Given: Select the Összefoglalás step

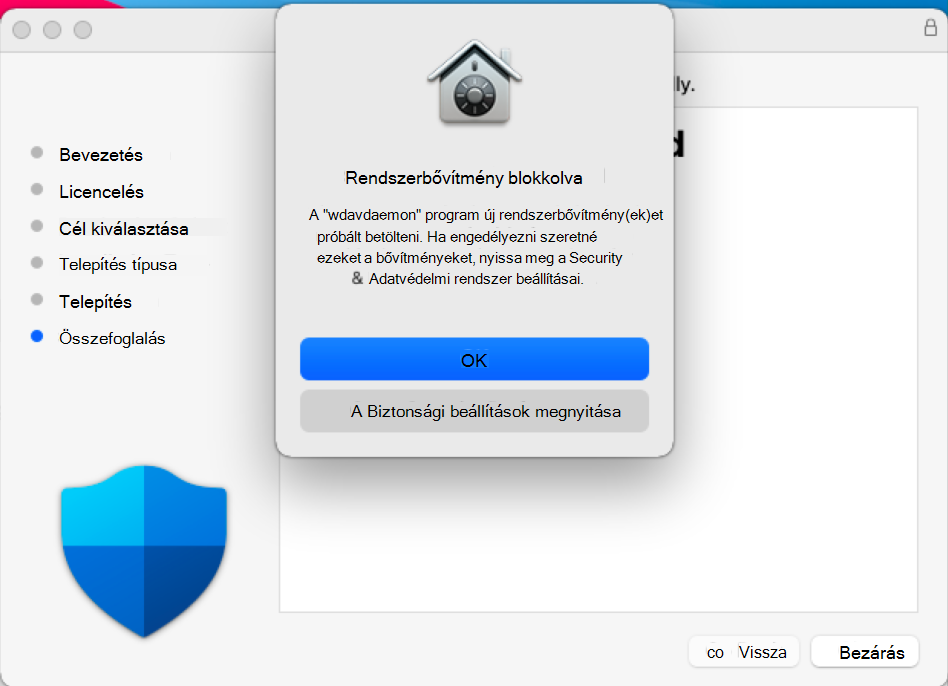Looking at the screenshot, I should coord(112,338).
